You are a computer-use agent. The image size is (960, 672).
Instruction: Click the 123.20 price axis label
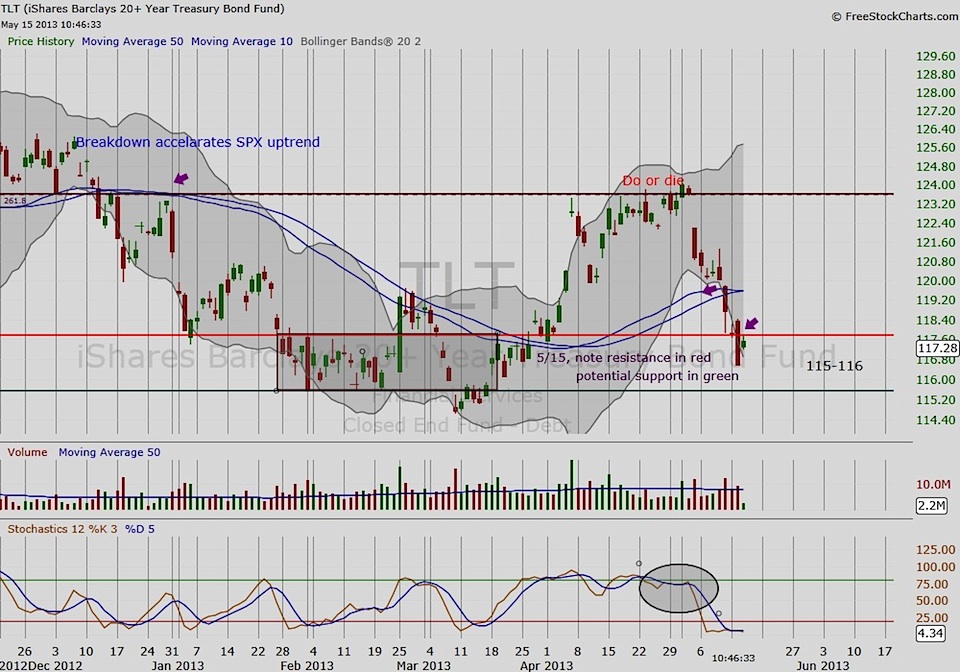click(x=936, y=204)
